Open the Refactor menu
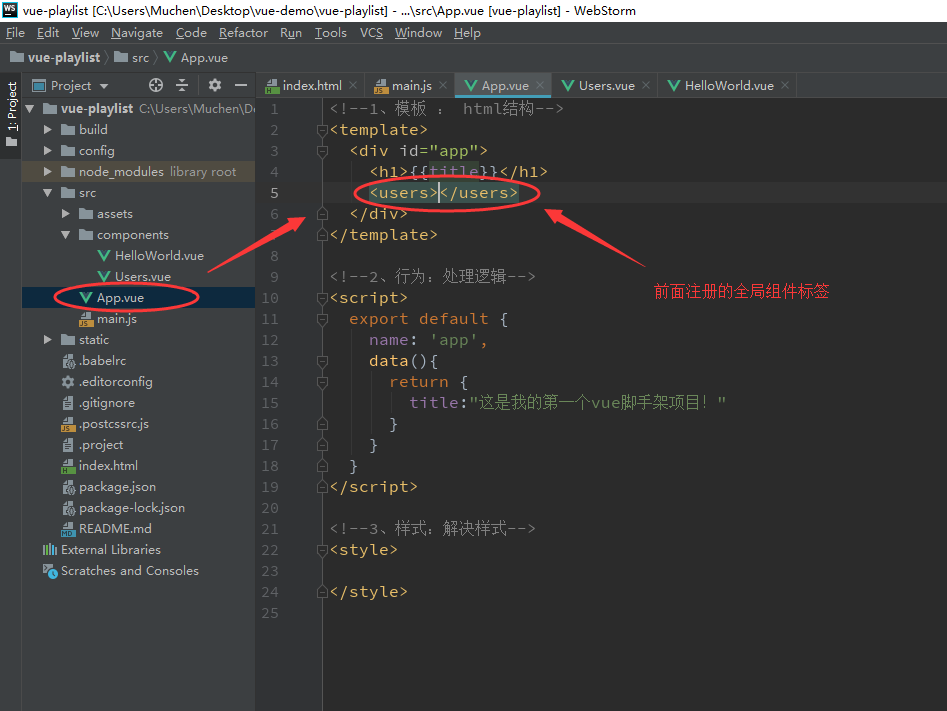 coord(243,32)
